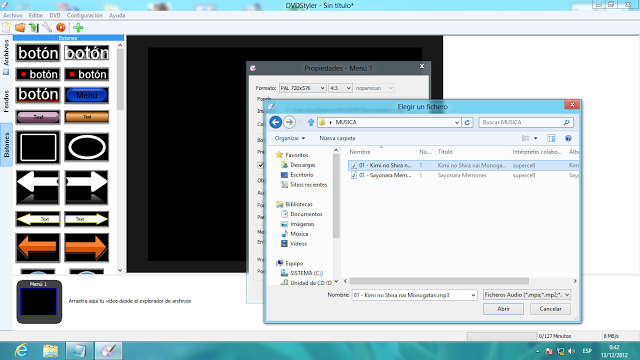Click the navigation pane vertical scrollbar
The width and height of the screenshot is (640, 360).
336,196
